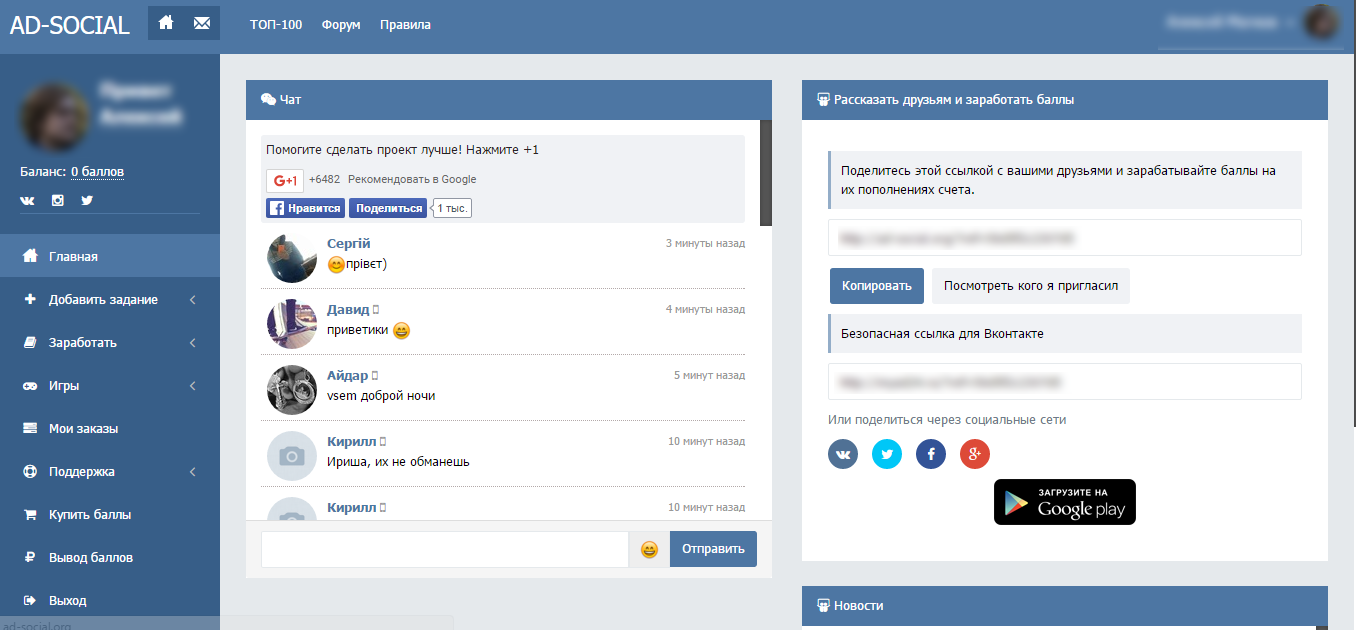Open ТОП-100 in top navigation
This screenshot has height=630, width=1356.
(x=276, y=25)
